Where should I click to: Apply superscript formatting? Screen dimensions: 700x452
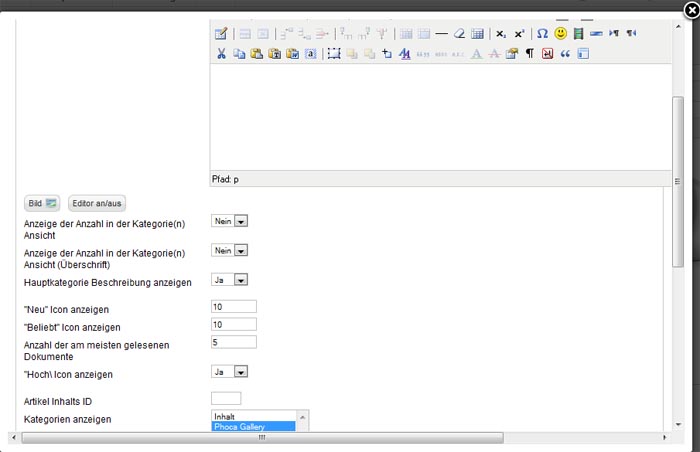click(519, 33)
